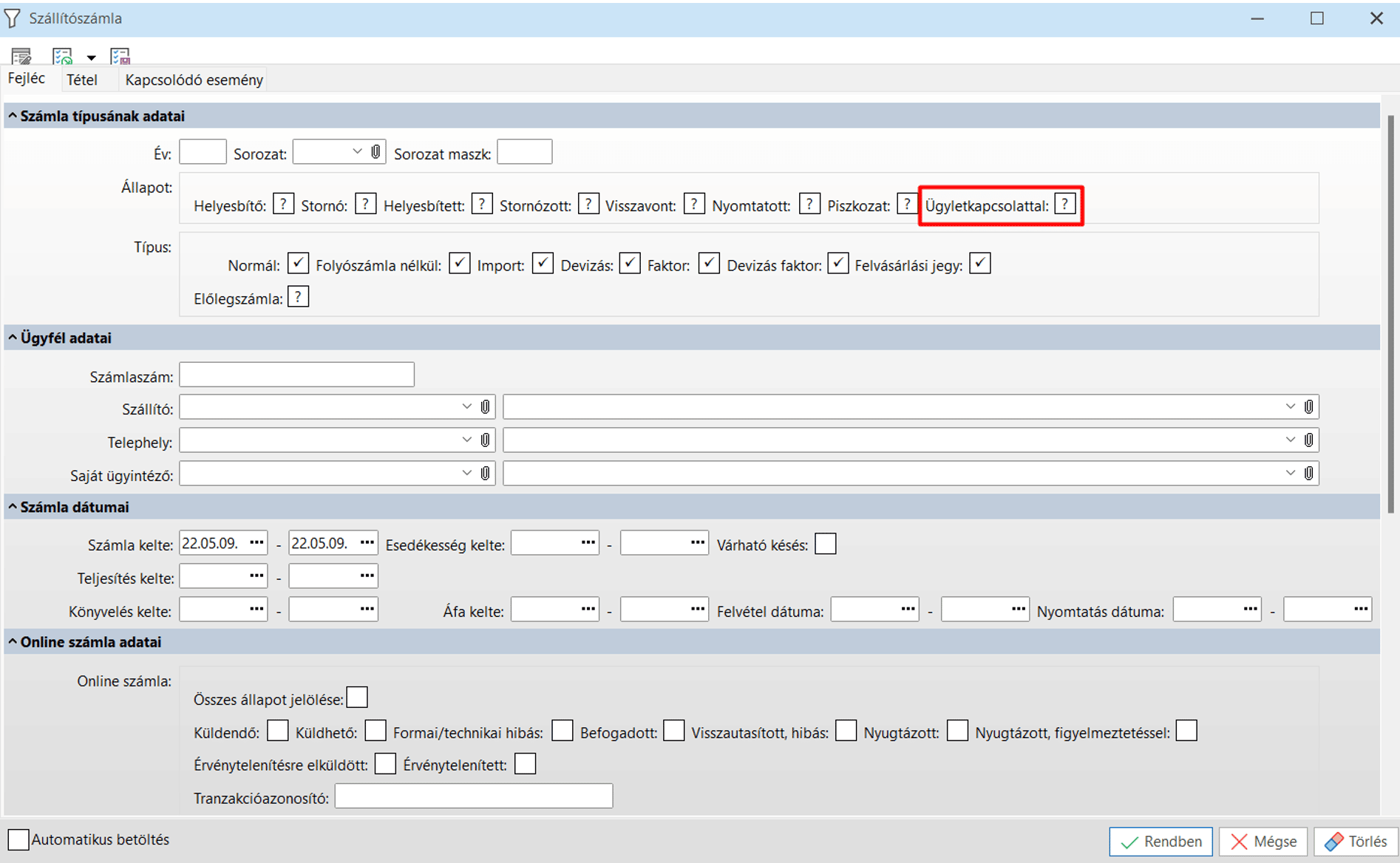
Task: Open date picker for Könyvelés kelte end date
Action: click(367, 609)
